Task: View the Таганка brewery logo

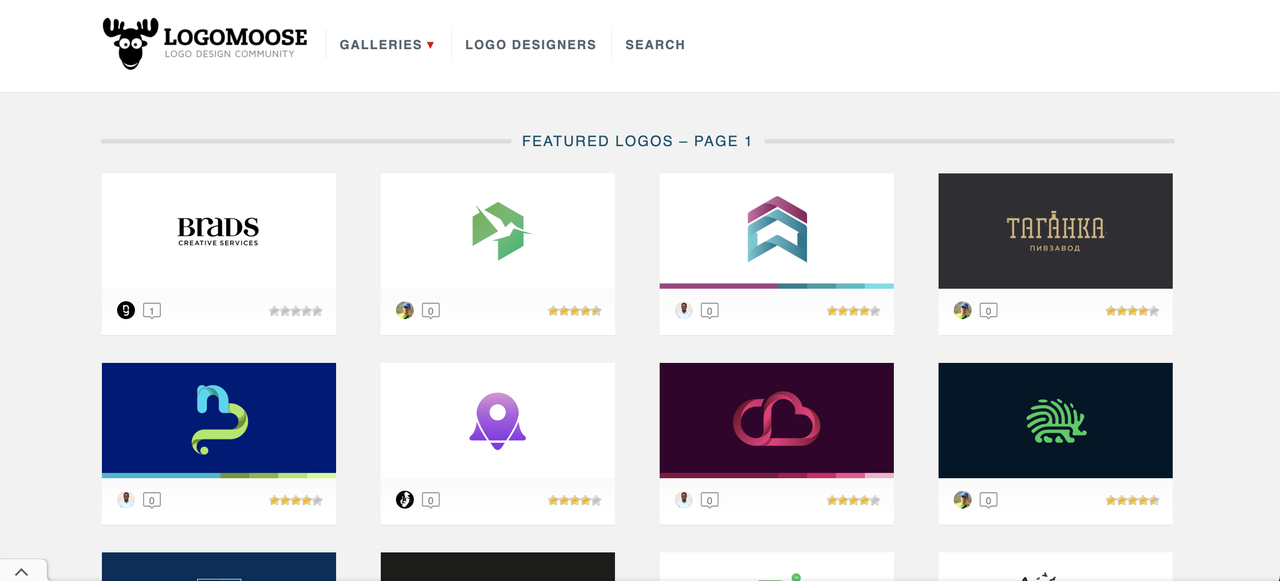Action: [x=1055, y=231]
